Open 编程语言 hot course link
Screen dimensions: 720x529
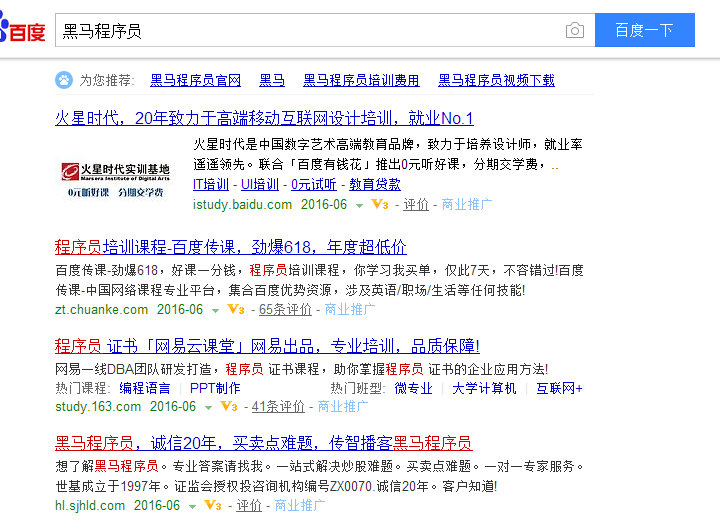pyautogui.click(x=145, y=388)
